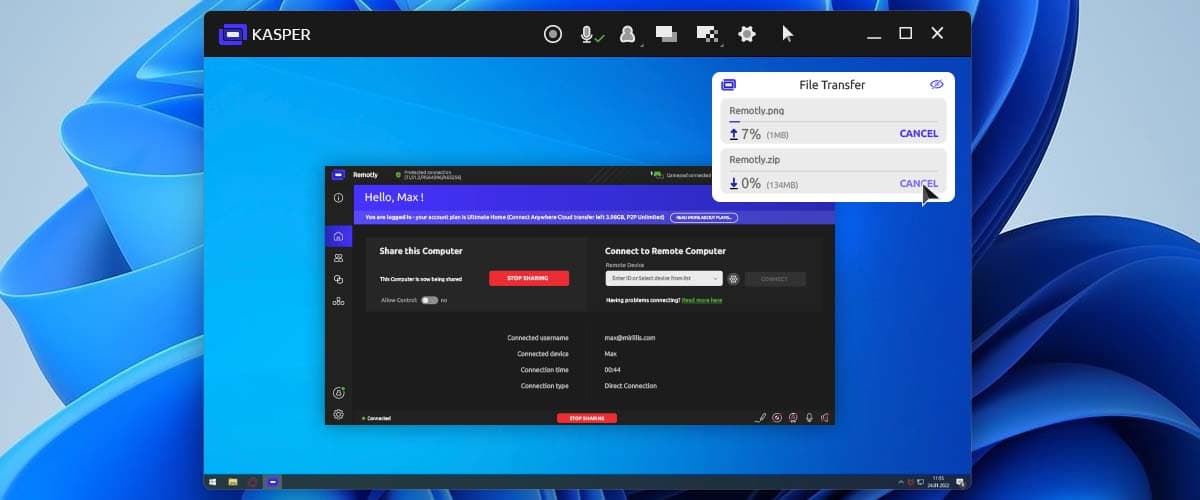Click the Remotly.png file name

[757, 110]
